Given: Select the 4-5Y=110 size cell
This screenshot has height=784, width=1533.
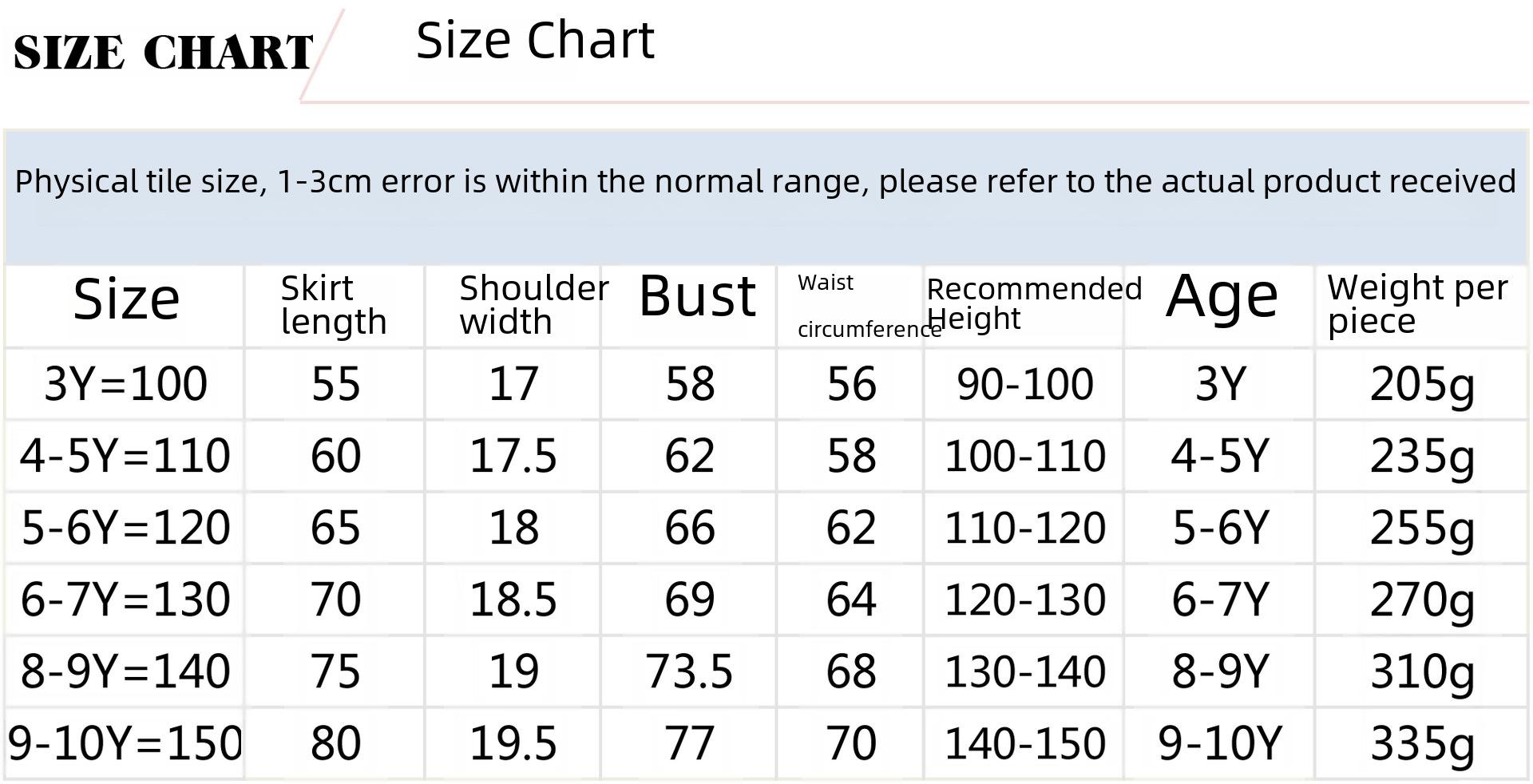Looking at the screenshot, I should [125, 456].
